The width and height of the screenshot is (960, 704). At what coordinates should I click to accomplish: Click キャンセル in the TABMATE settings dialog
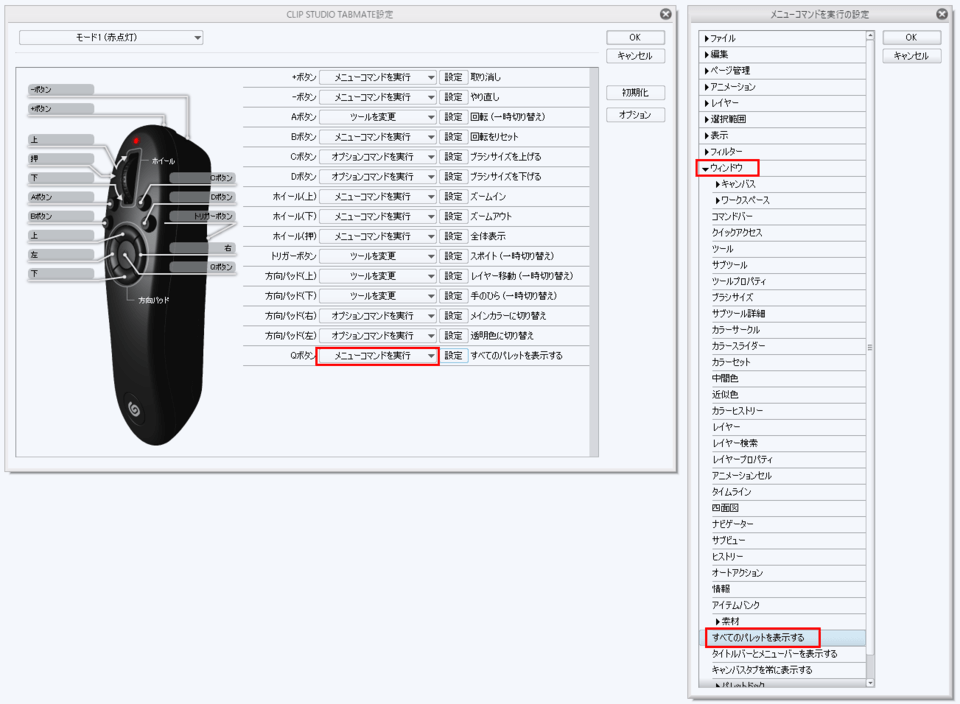click(635, 56)
